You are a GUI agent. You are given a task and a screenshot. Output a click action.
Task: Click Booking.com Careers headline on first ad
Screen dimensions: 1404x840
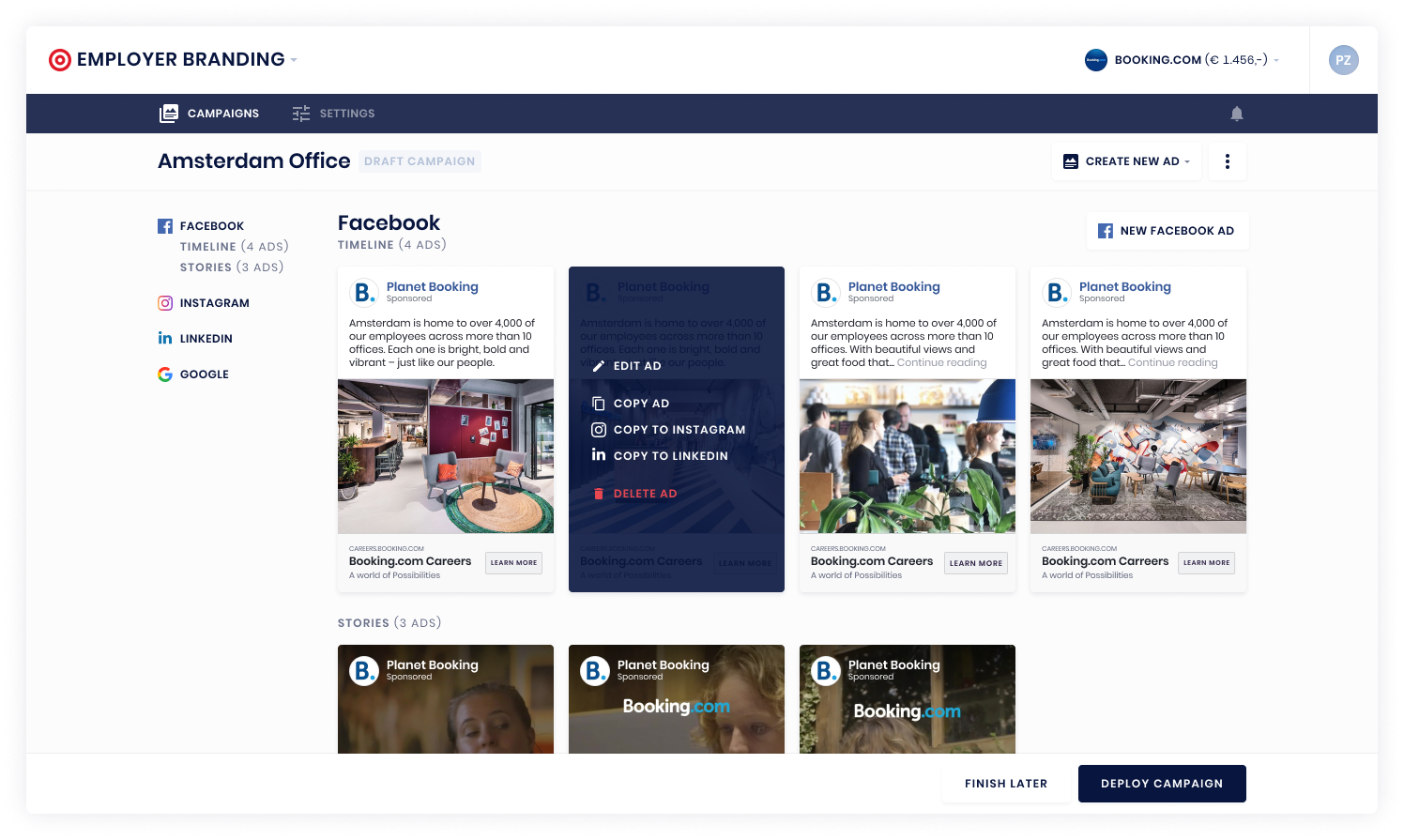pos(410,561)
